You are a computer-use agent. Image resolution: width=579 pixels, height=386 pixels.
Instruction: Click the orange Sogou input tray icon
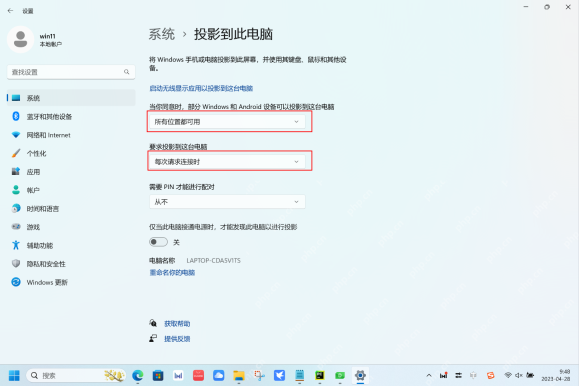490,375
